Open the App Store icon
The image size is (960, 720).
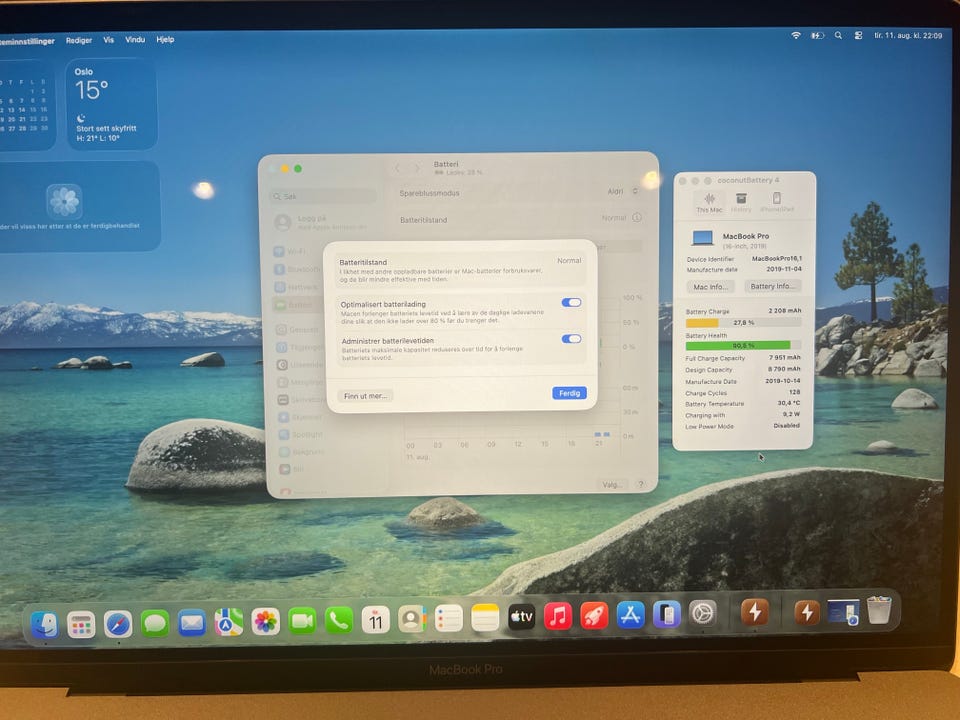[x=631, y=615]
